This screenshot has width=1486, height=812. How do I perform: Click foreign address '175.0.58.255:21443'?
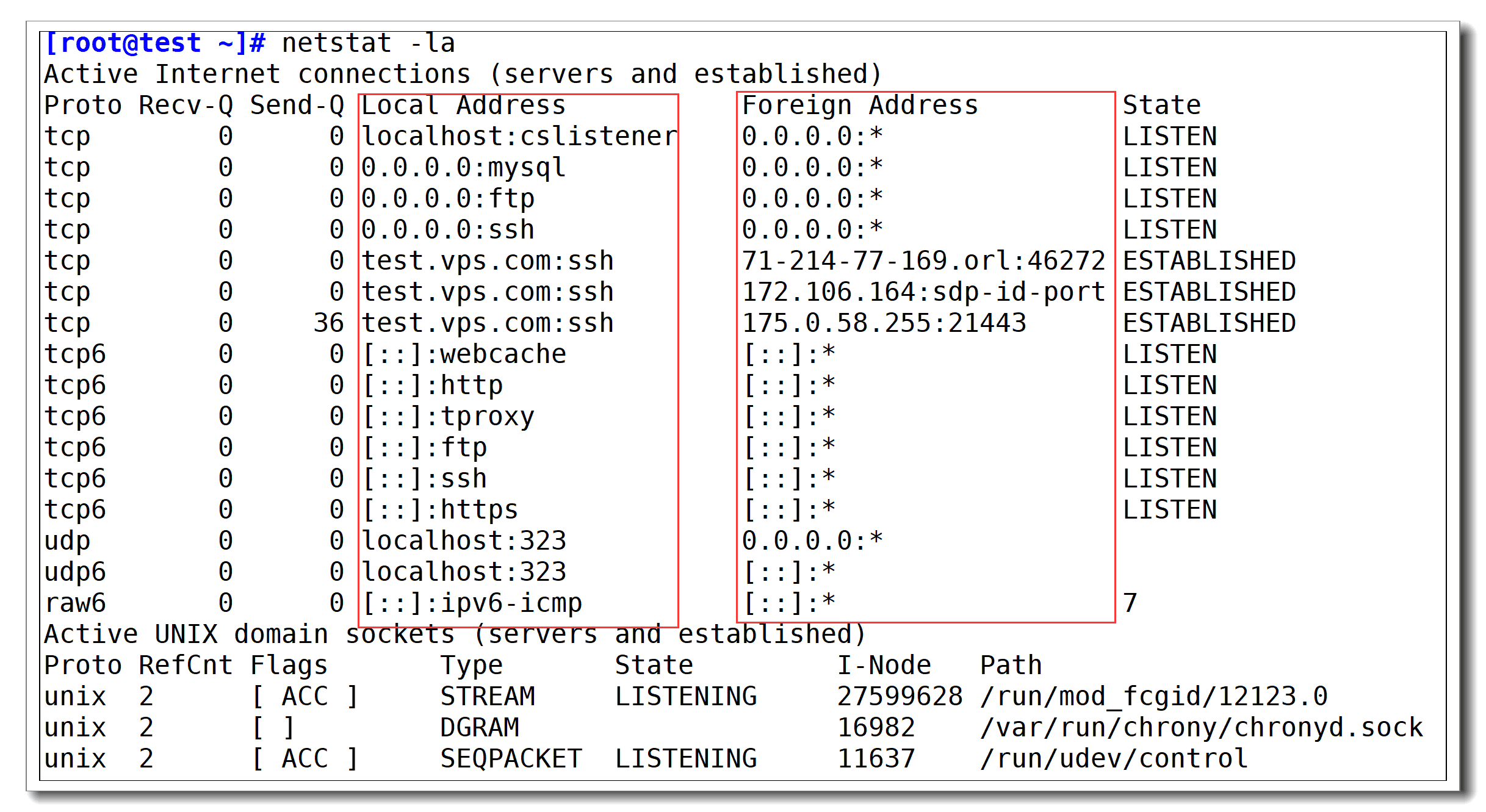[x=884, y=323]
